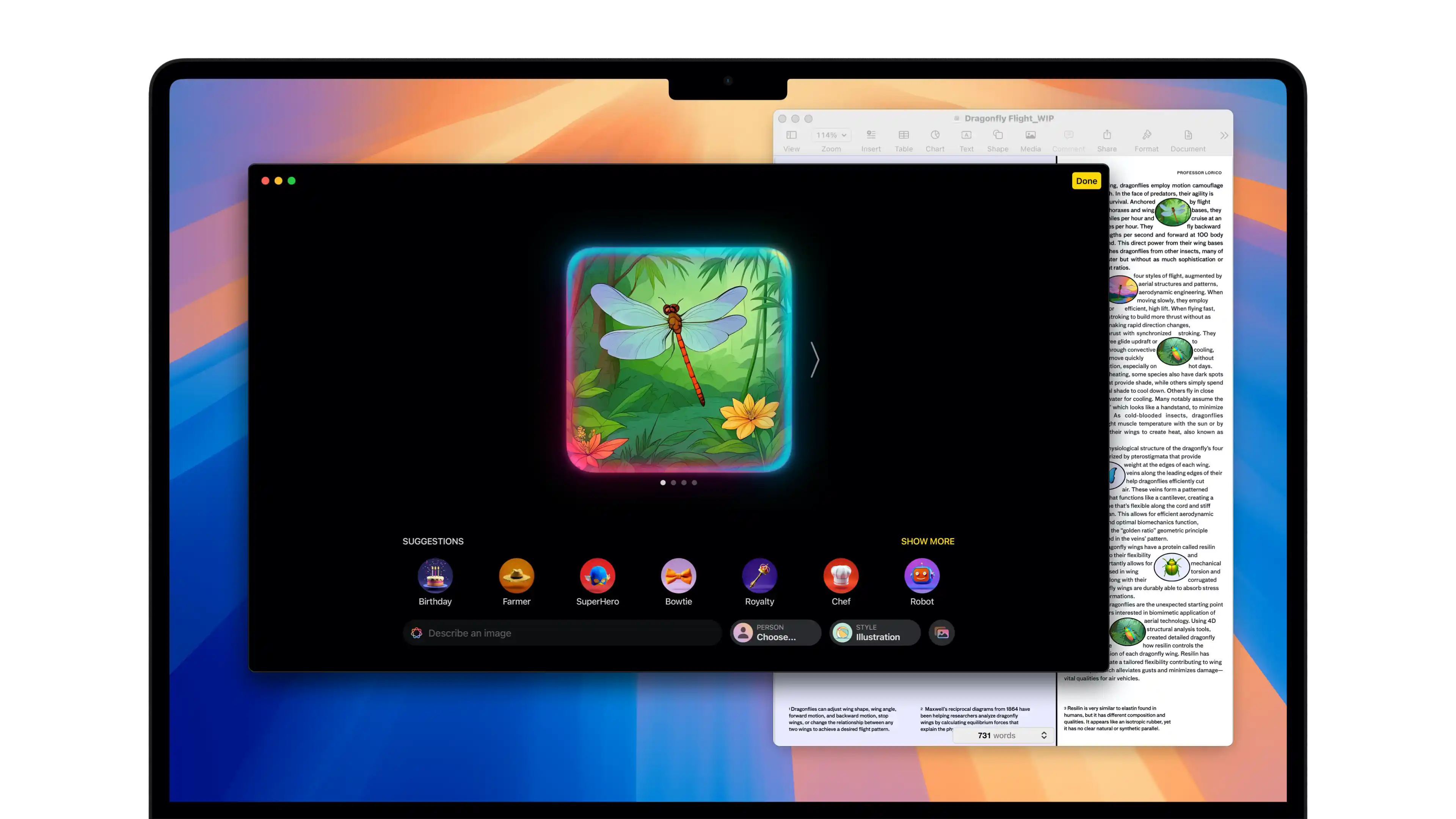Show next generated image with the arrow
The image size is (1456, 819).
814,359
